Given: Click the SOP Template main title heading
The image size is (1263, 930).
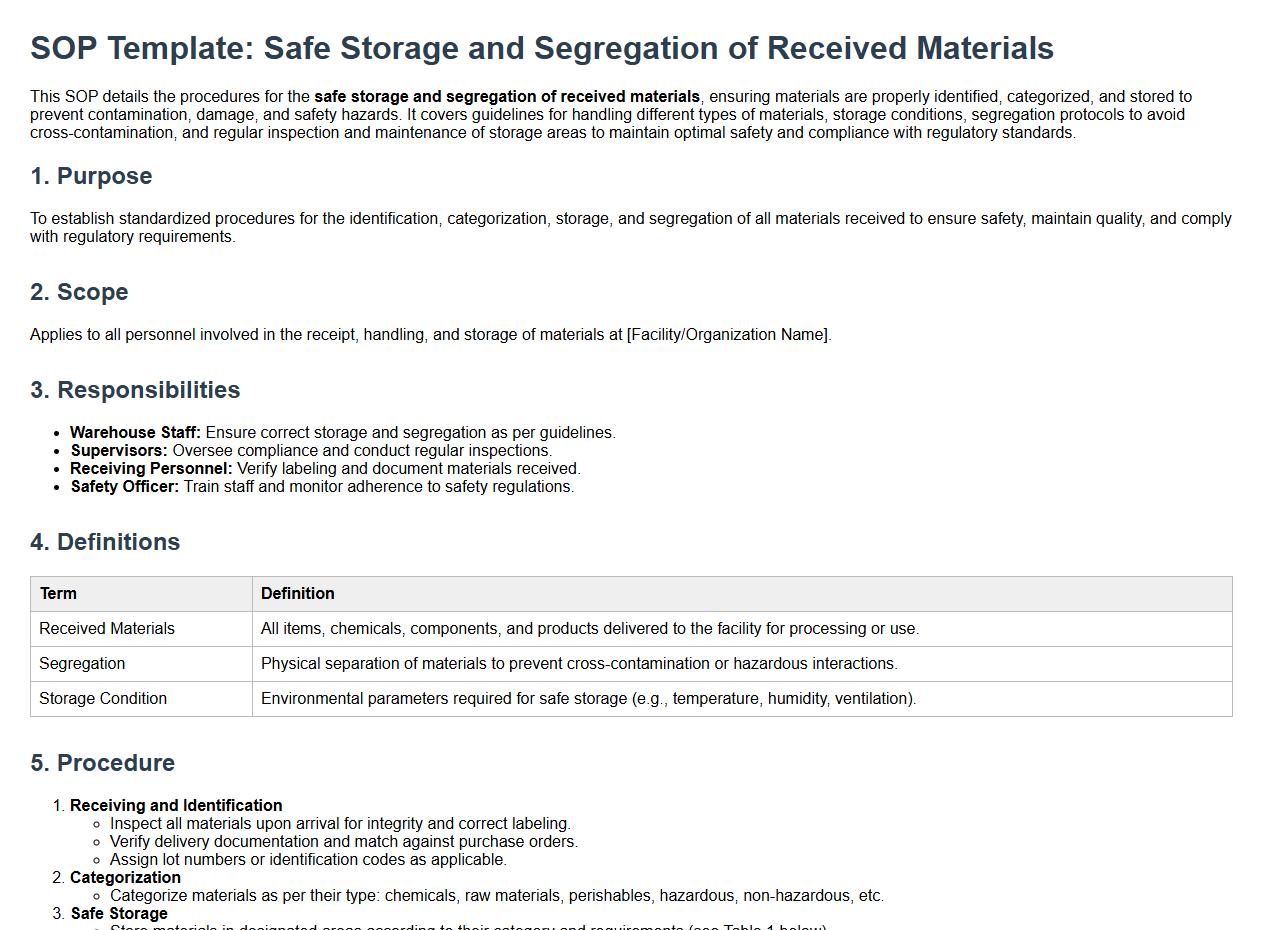Looking at the screenshot, I should 541,48.
